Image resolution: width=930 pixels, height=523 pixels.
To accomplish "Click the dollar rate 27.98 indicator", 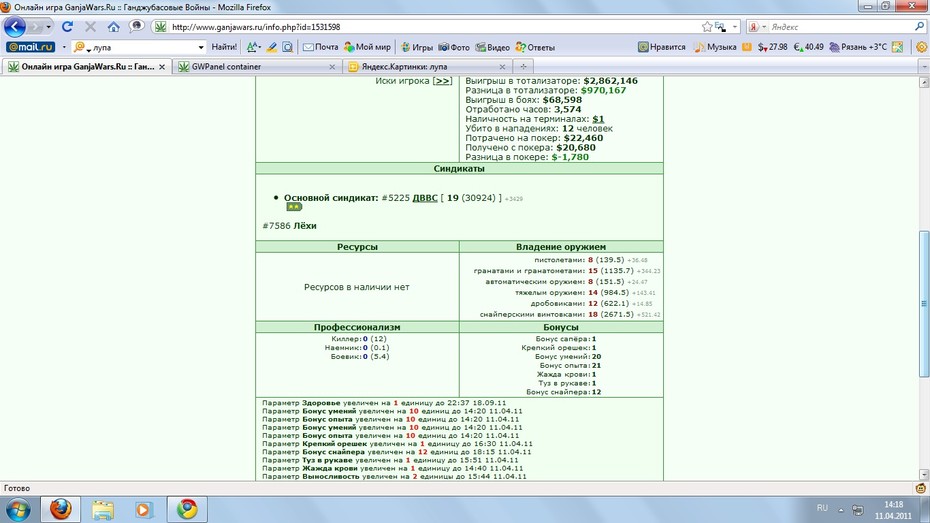I will click(x=772, y=47).
